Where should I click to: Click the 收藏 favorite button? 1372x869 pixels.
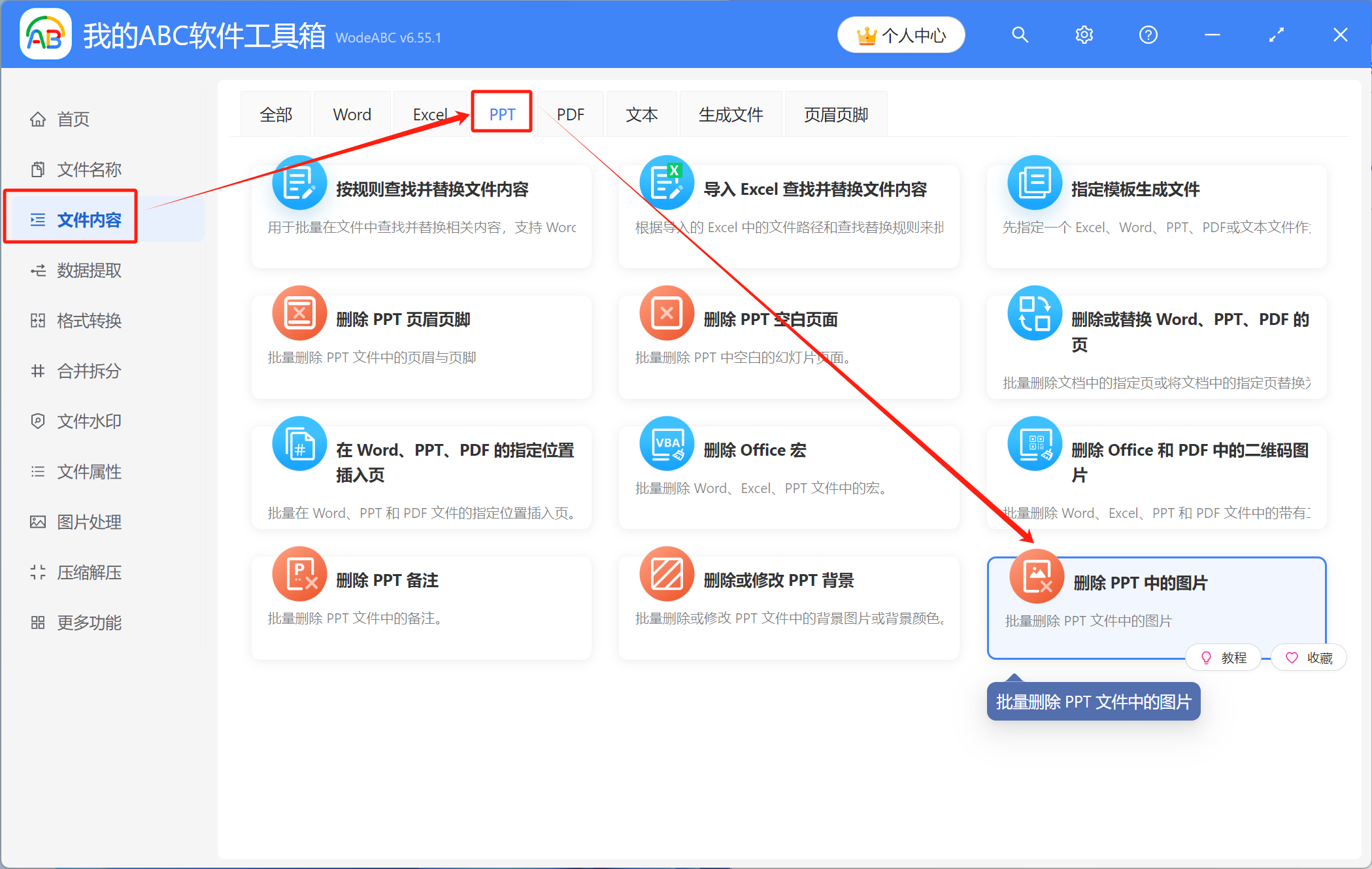point(1309,658)
